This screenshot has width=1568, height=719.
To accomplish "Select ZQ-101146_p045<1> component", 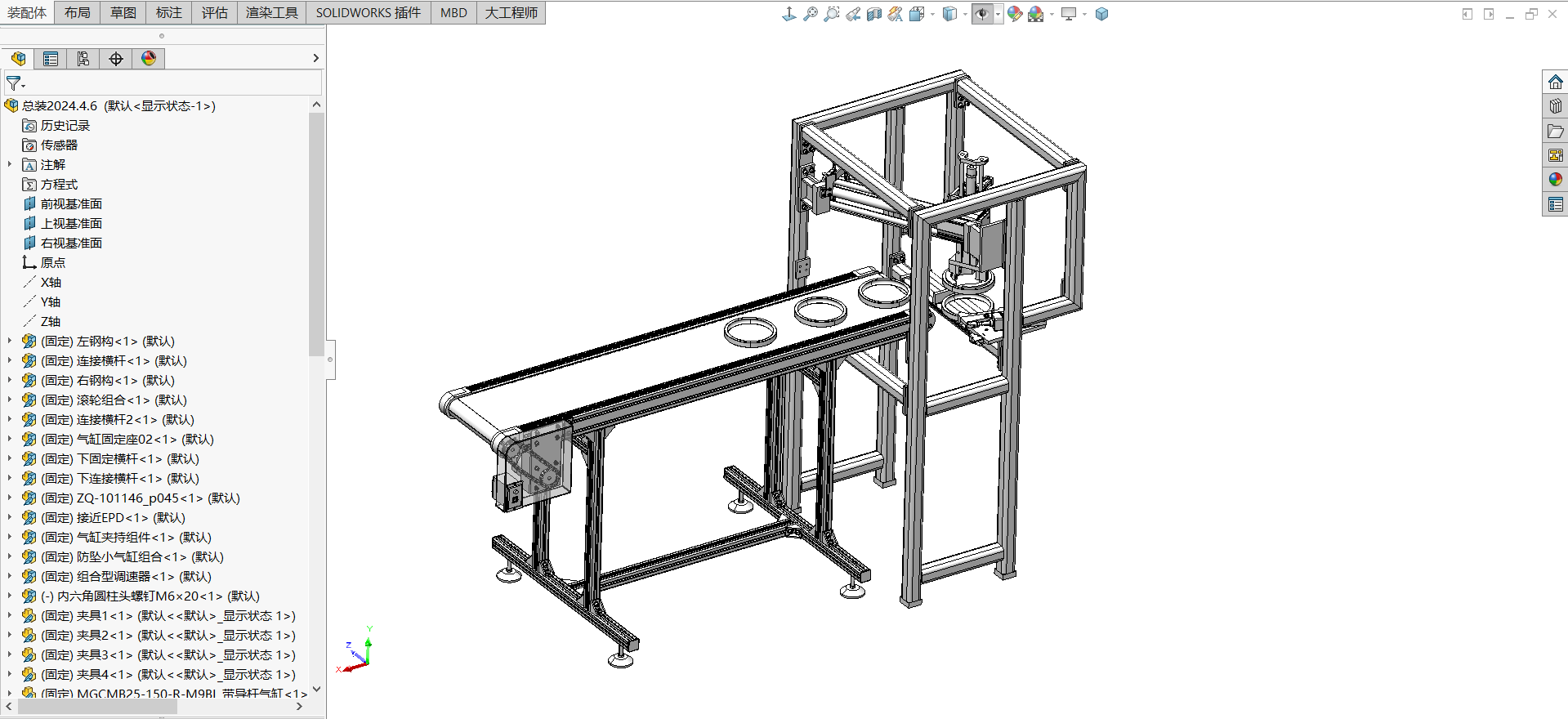I will pos(140,498).
